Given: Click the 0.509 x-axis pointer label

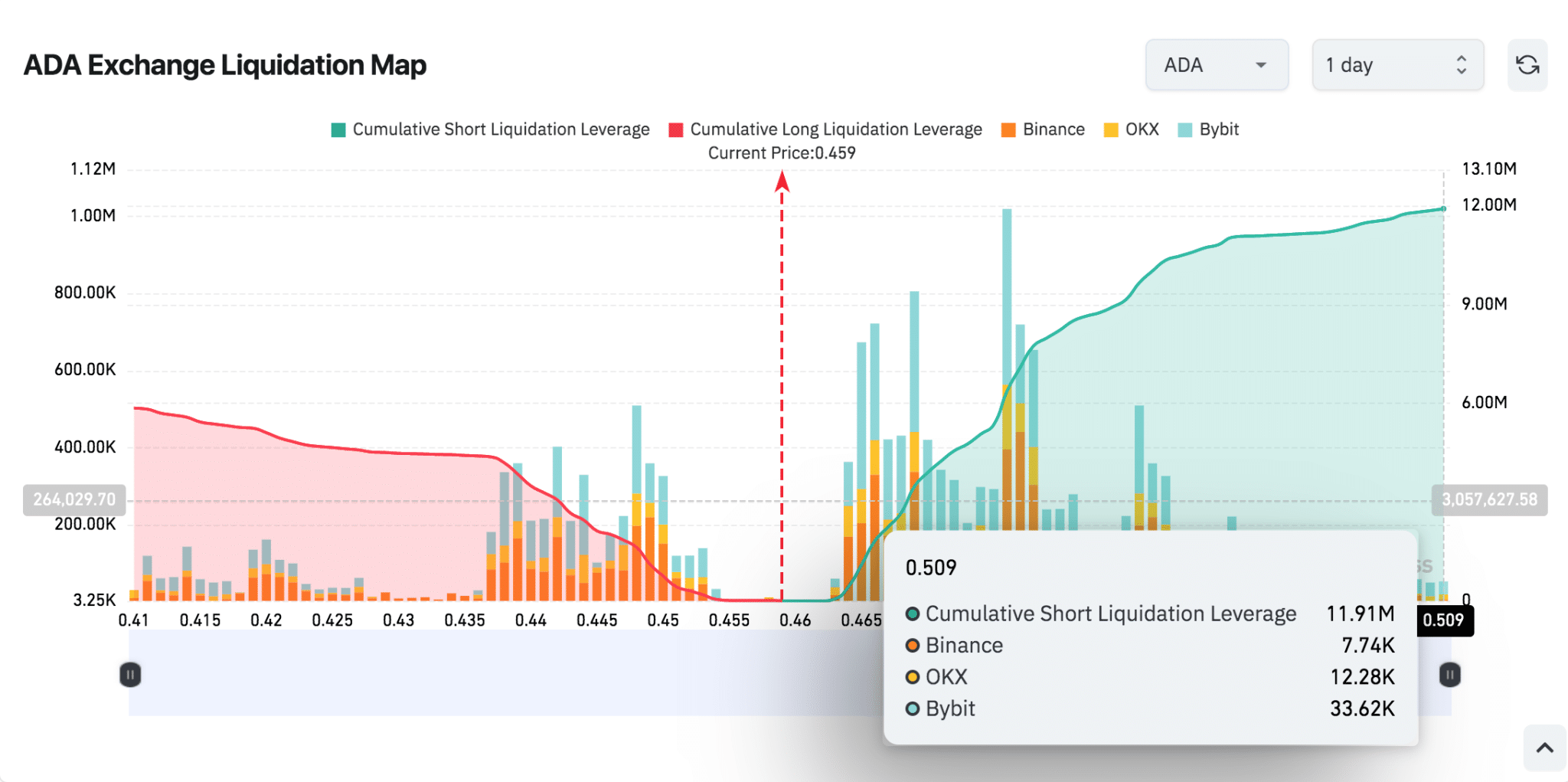Looking at the screenshot, I should point(1444,620).
